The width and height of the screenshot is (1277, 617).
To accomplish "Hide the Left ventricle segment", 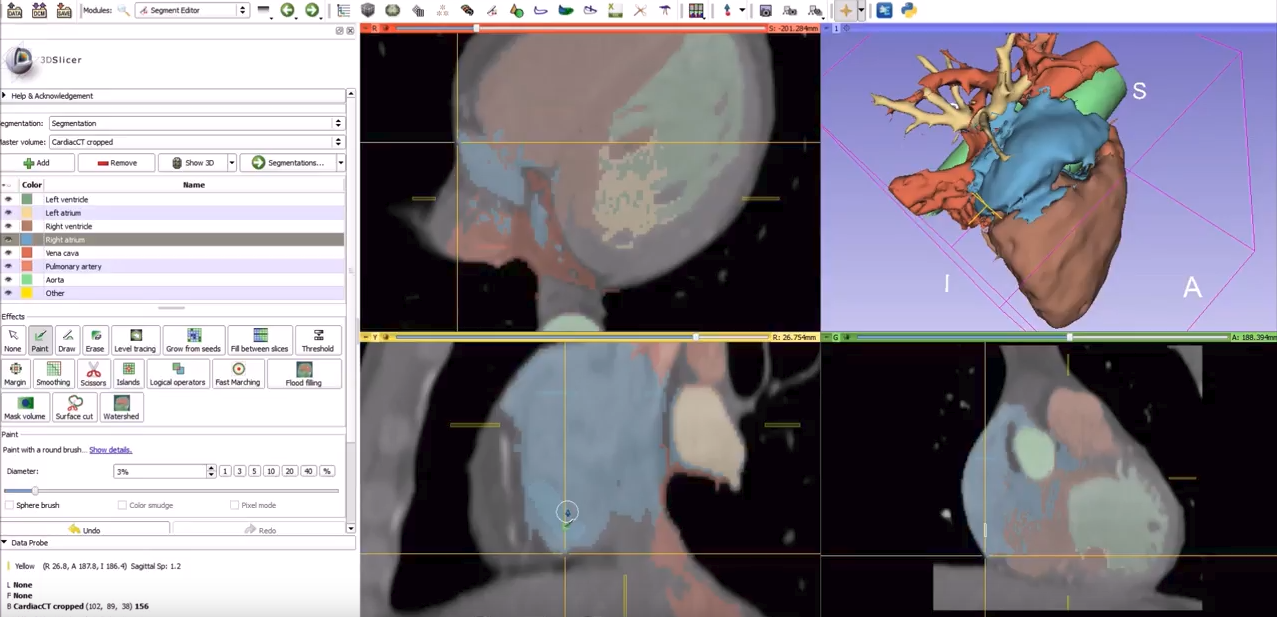I will tap(9, 200).
